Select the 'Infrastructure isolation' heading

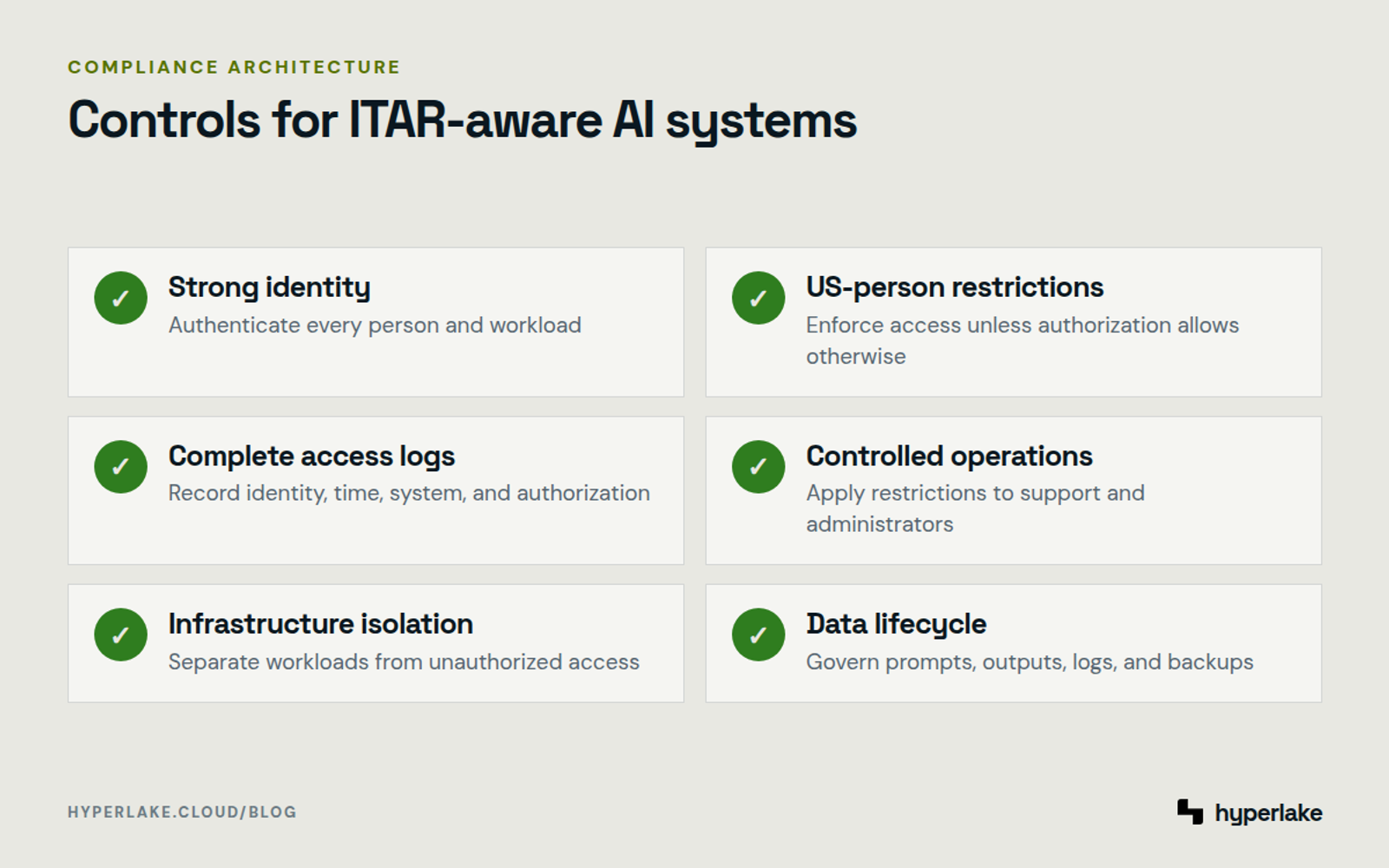point(320,624)
